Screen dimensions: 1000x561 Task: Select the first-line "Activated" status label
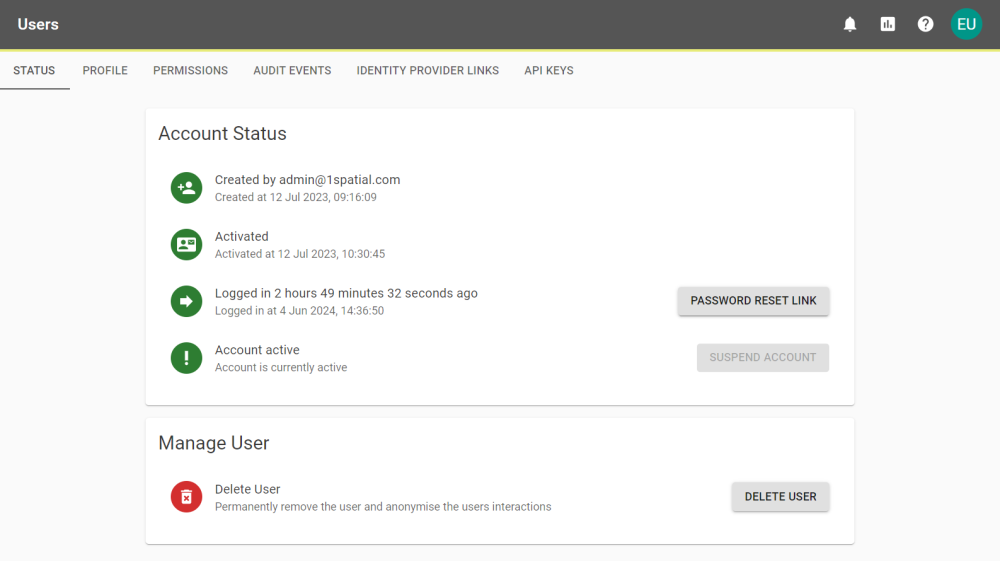(x=242, y=237)
